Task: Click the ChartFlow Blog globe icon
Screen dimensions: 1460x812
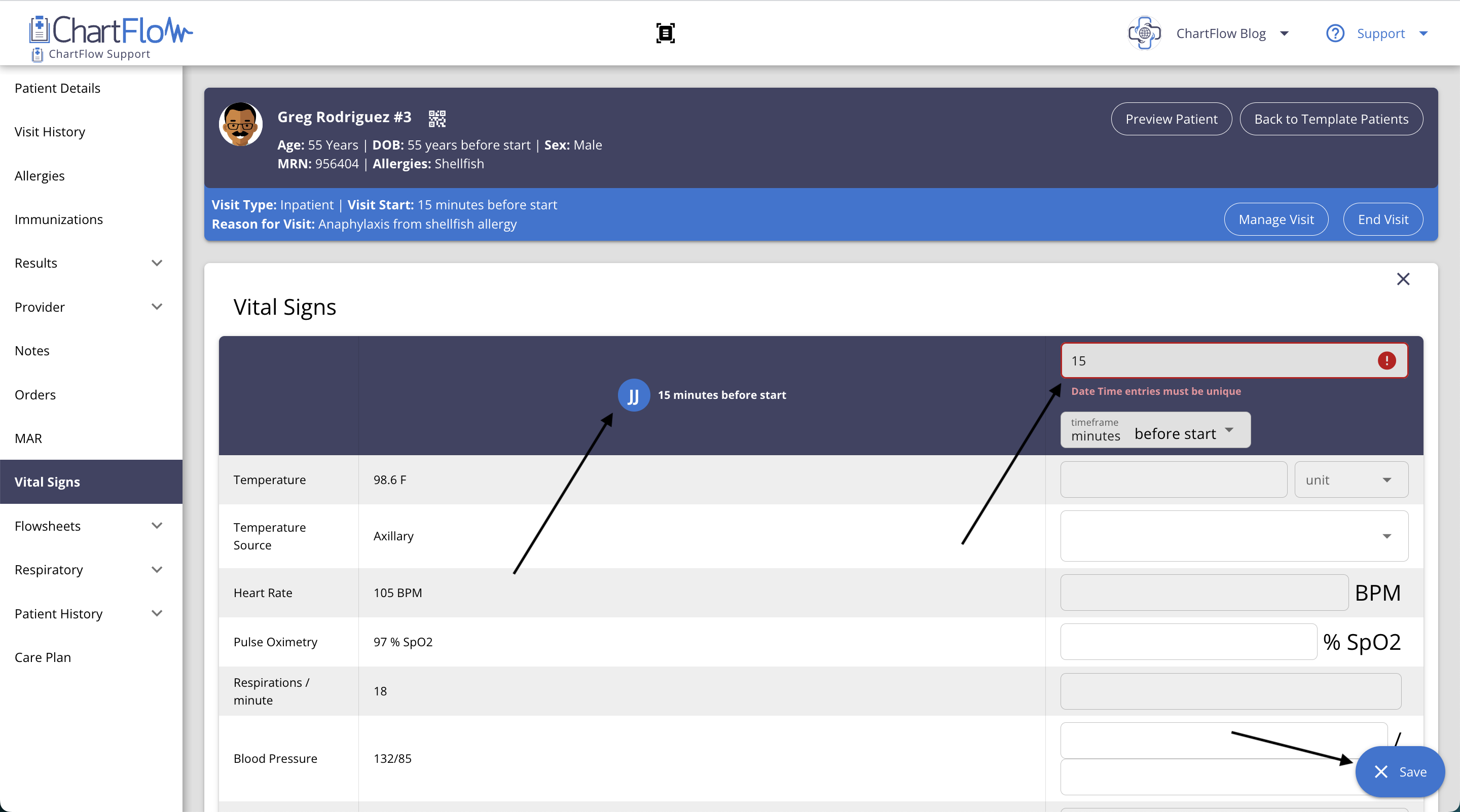Action: (x=1144, y=33)
